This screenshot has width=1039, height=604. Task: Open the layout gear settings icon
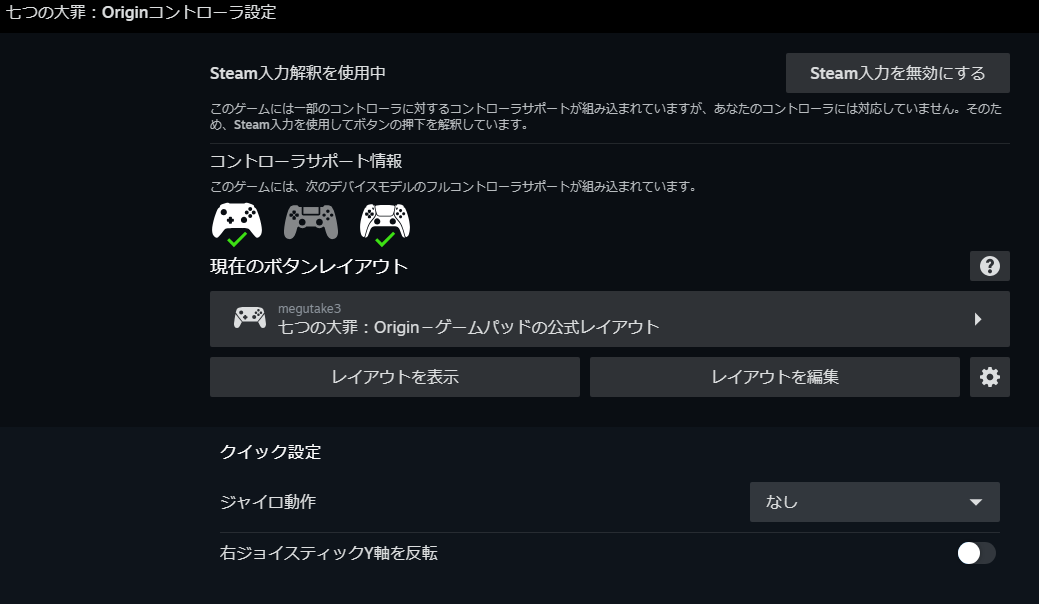point(989,377)
